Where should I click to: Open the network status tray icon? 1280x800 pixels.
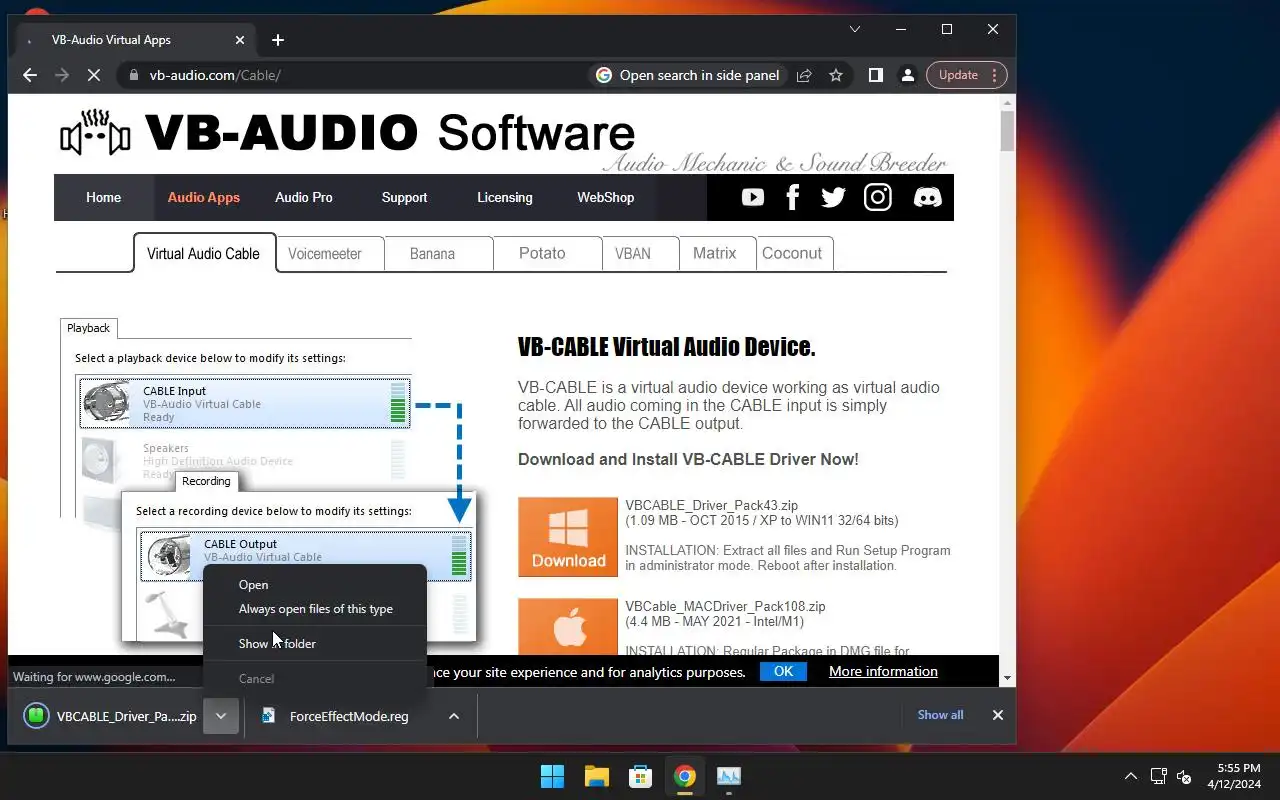pyautogui.click(x=1158, y=776)
